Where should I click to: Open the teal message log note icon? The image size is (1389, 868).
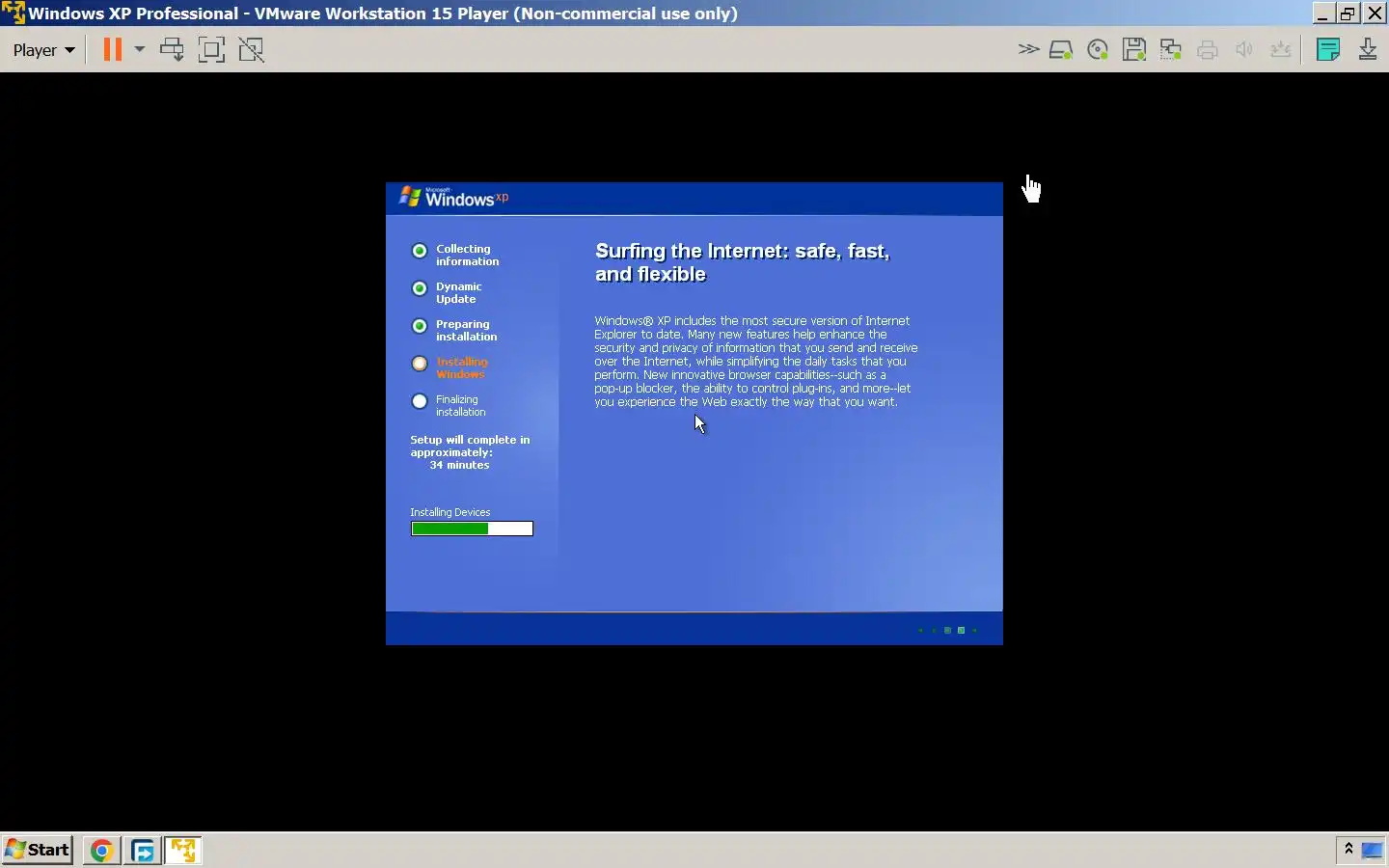coord(1328,49)
